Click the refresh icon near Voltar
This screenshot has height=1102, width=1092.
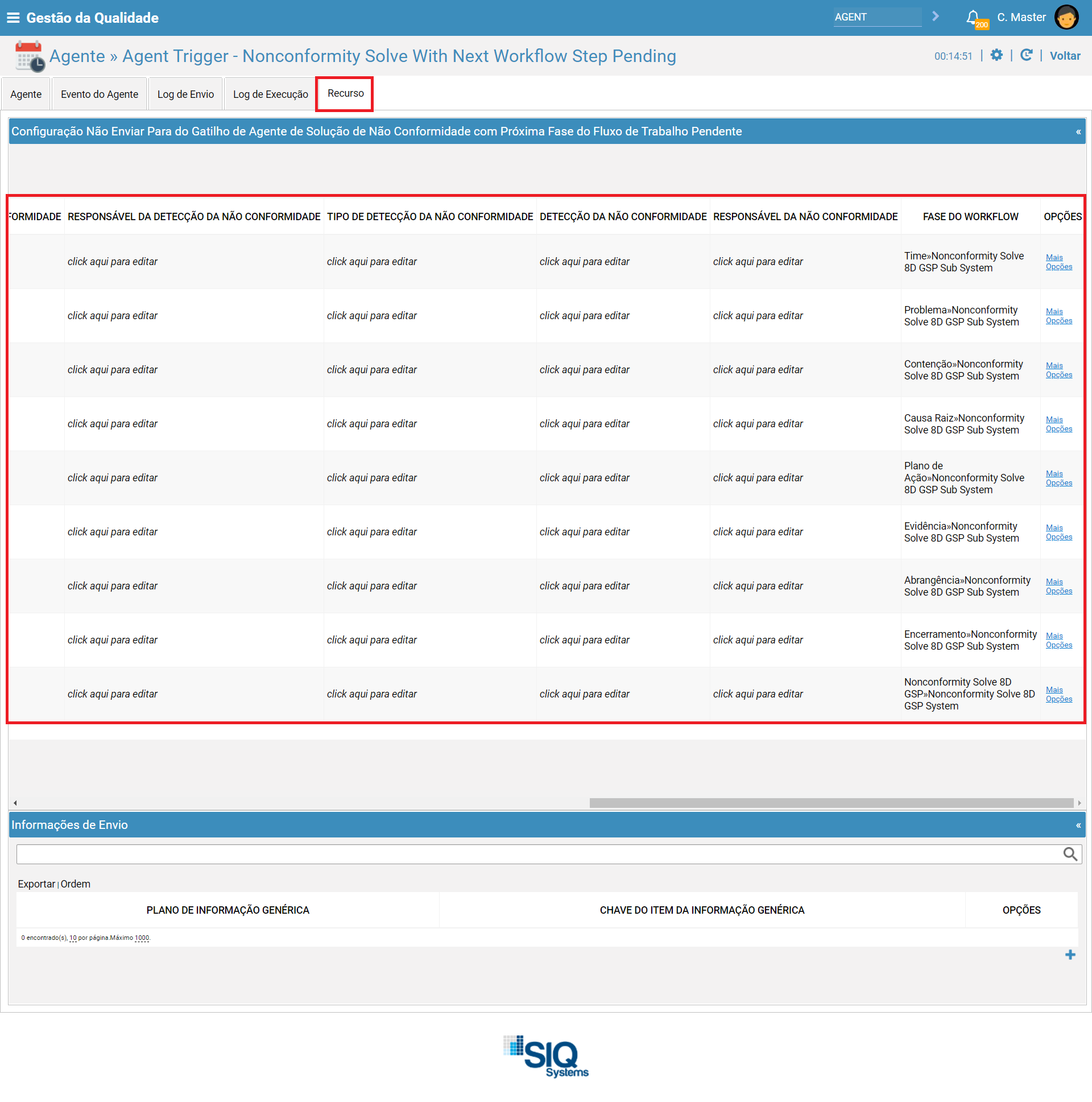click(1026, 55)
